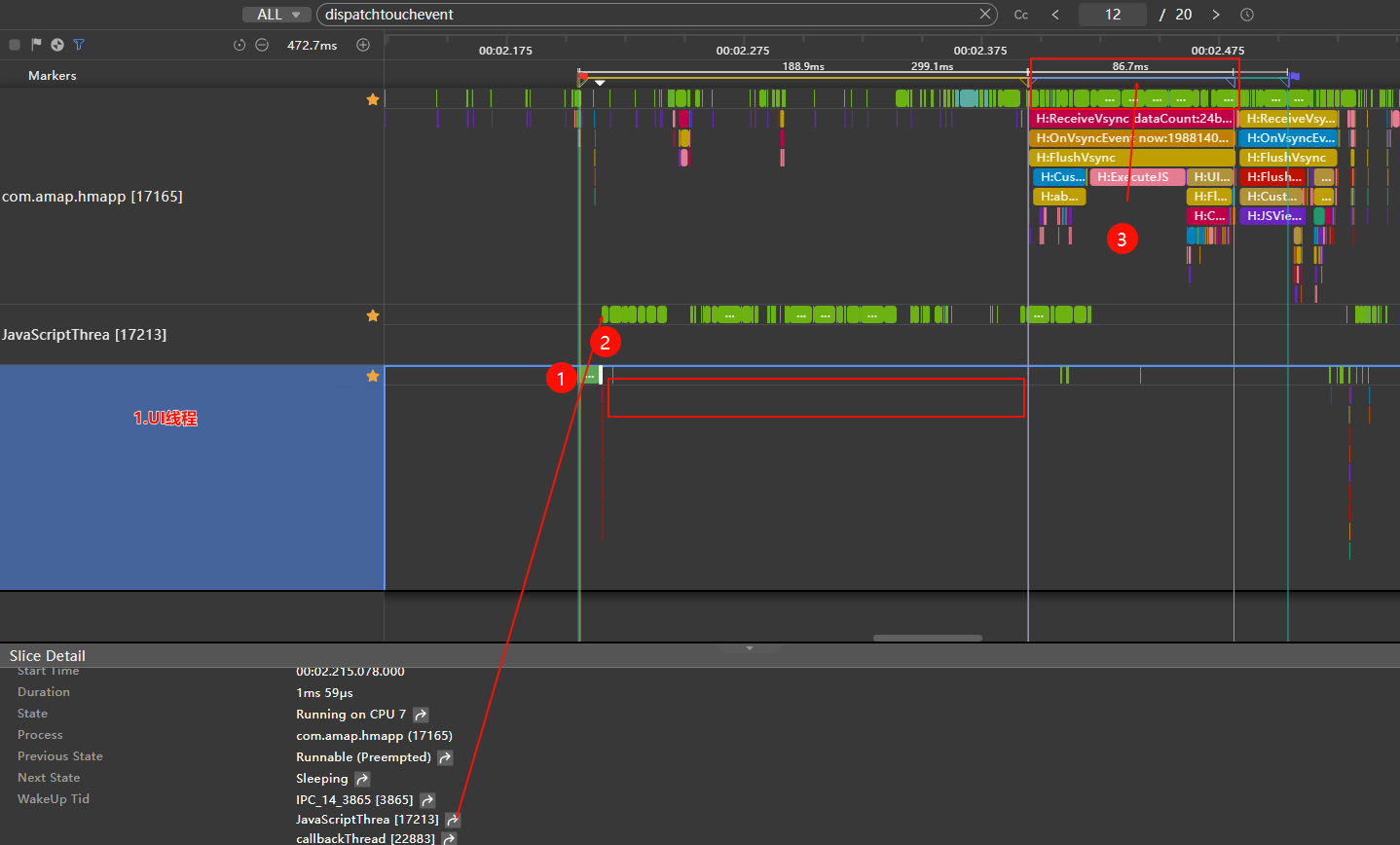Select the second H:OnVsyncEv... blue slice

[1288, 138]
